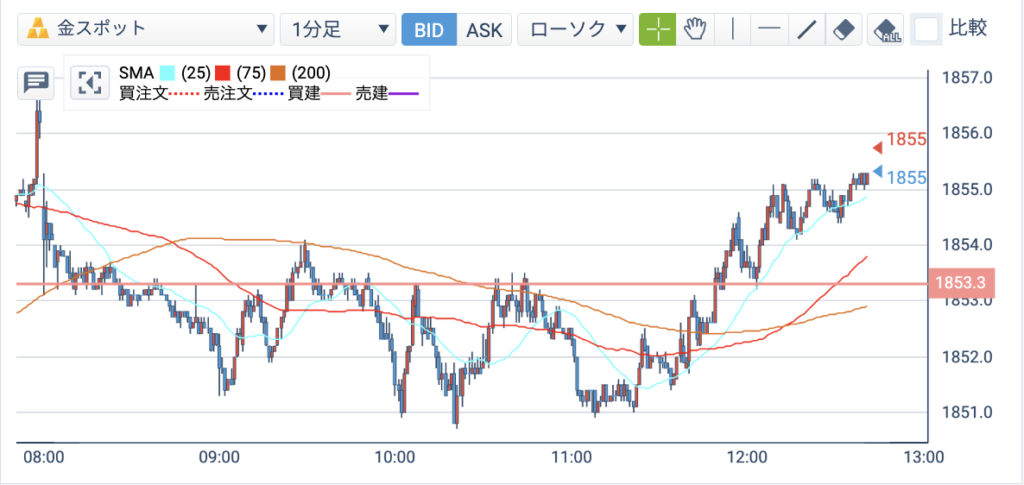The height and width of the screenshot is (485, 1024).
Task: Switch price display to BID
Action: click(429, 30)
